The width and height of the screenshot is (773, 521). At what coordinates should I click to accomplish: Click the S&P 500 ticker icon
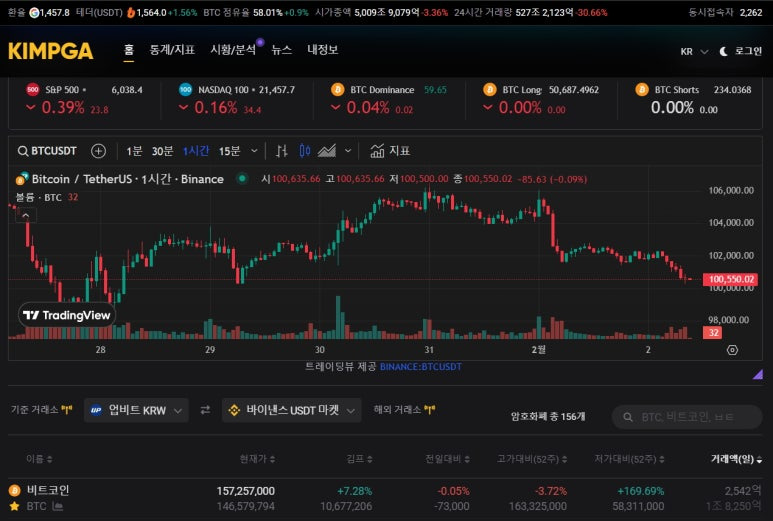33,90
